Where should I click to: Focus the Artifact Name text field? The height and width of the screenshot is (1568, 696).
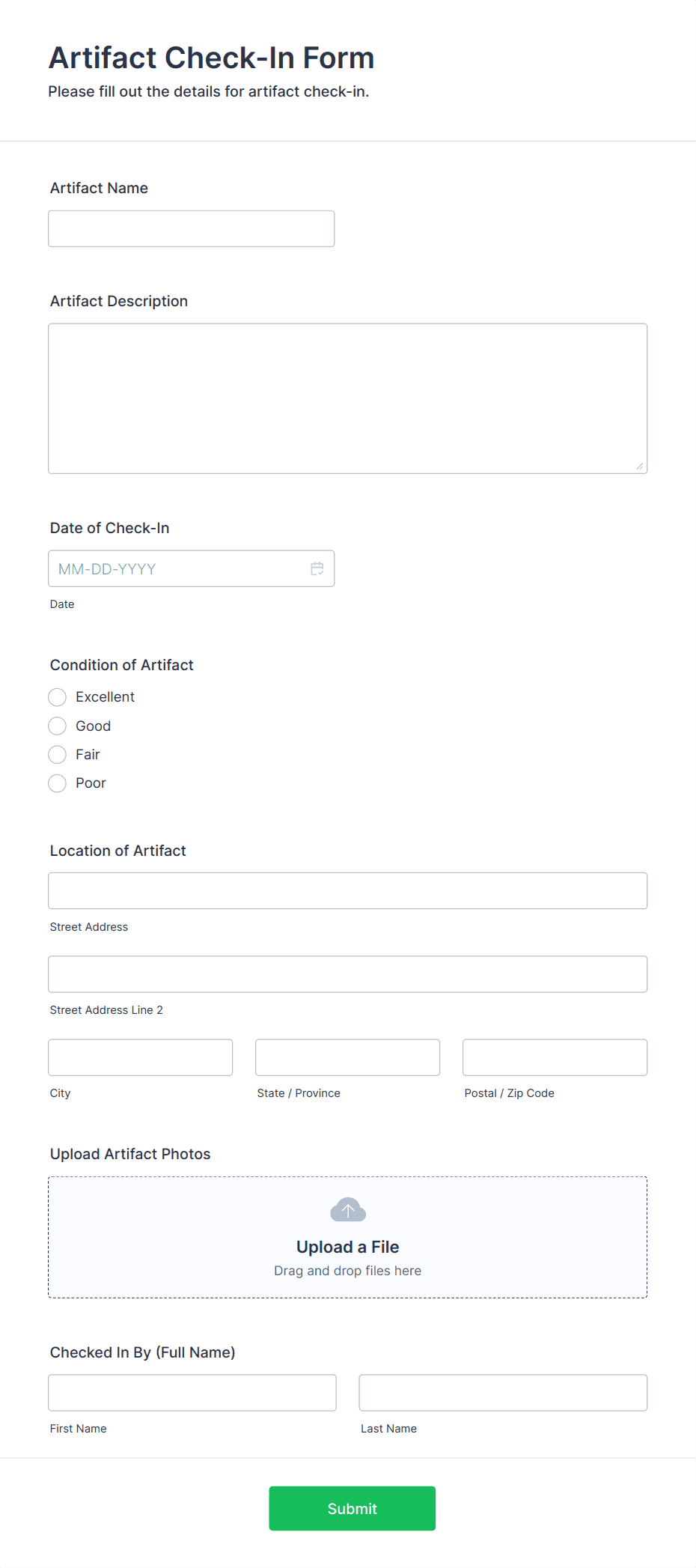tap(192, 228)
